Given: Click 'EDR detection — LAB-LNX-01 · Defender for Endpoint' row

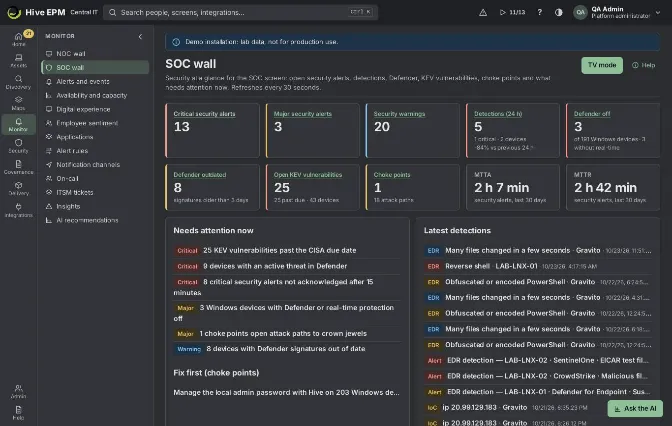Looking at the screenshot, I should [x=538, y=392].
